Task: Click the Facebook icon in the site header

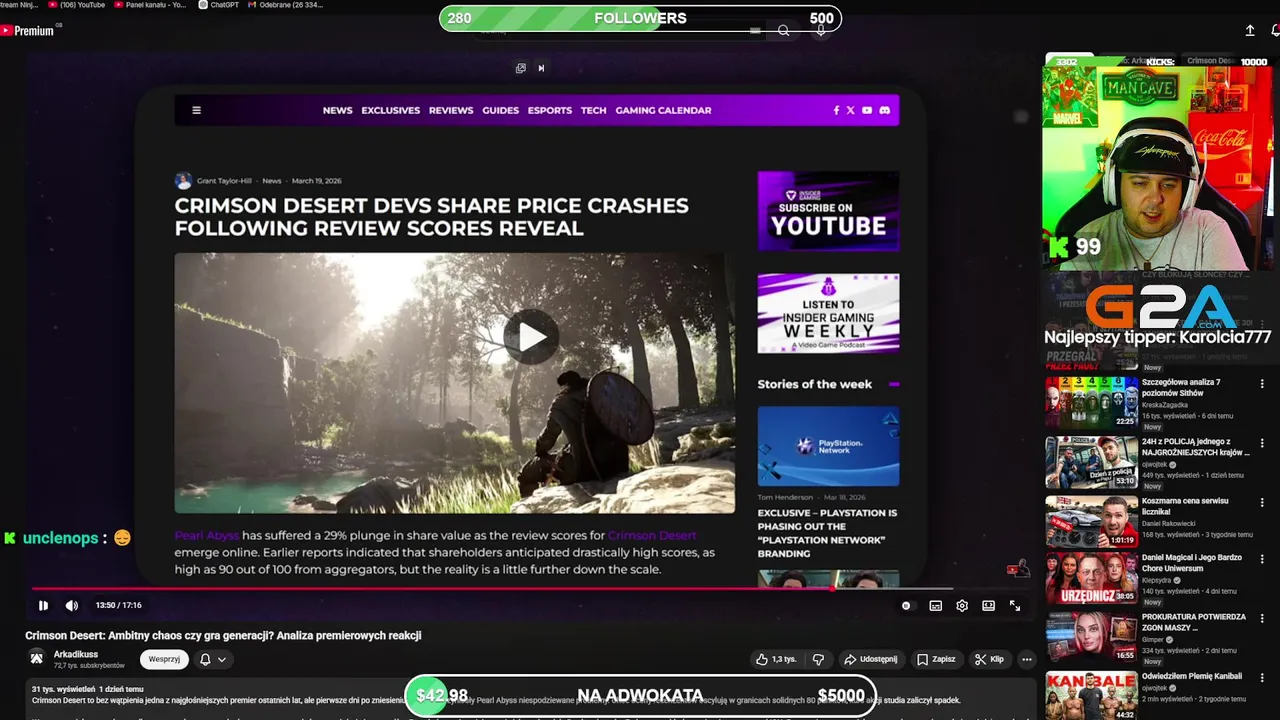Action: (x=836, y=110)
